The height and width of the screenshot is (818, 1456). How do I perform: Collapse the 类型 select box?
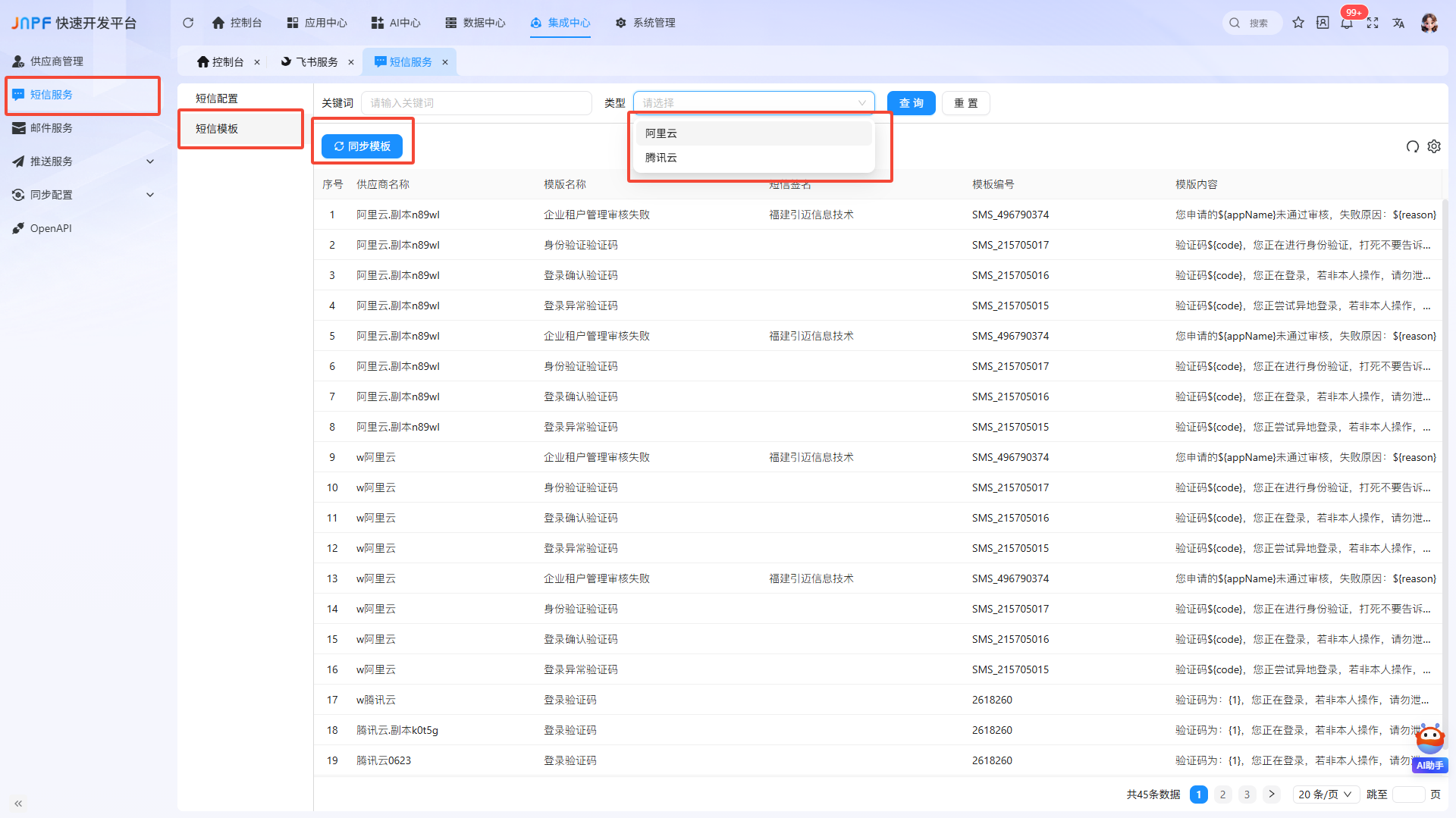(x=754, y=103)
